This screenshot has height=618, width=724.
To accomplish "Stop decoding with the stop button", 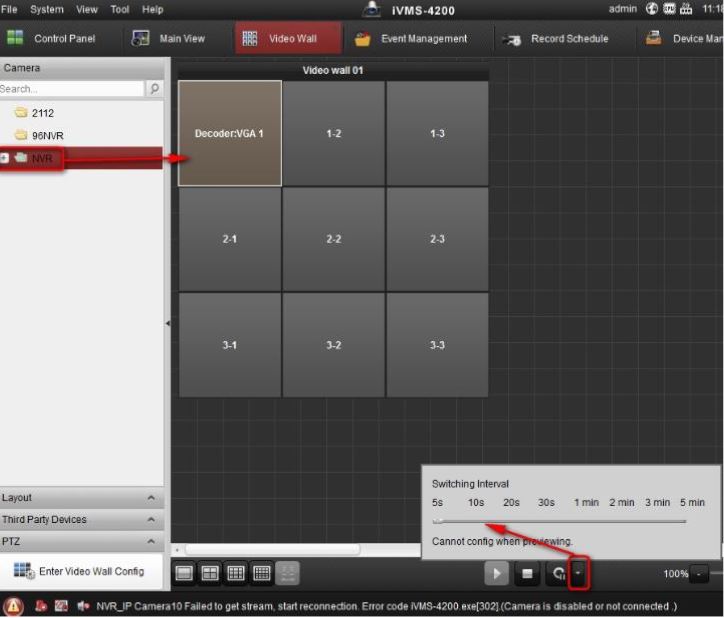I will [527, 573].
